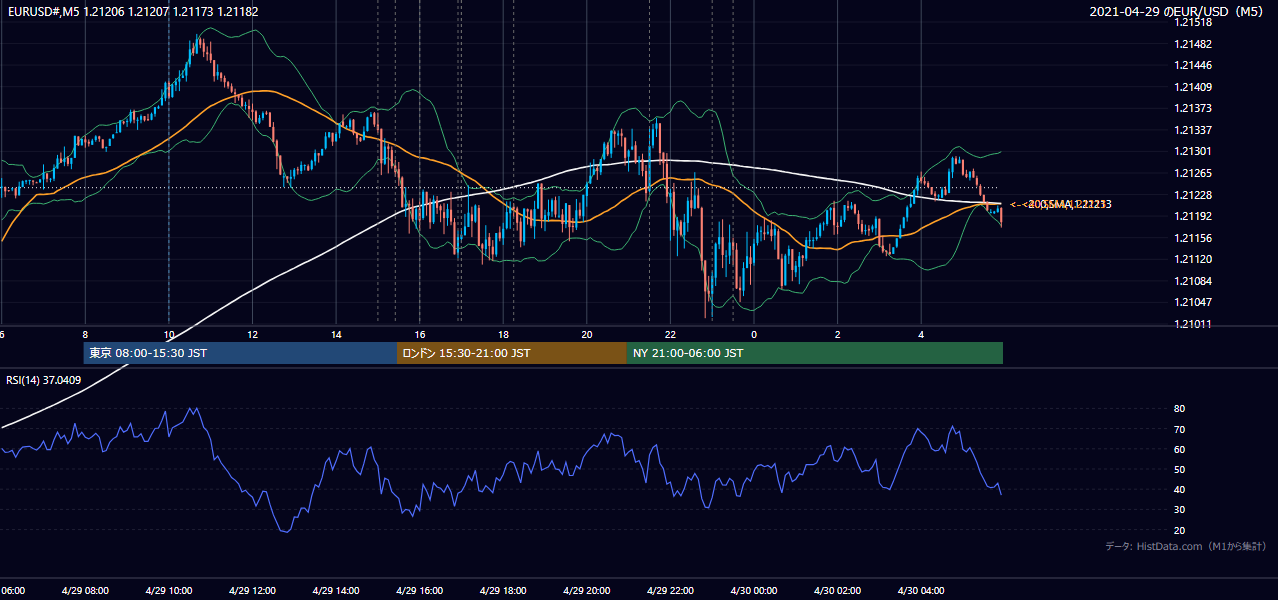
Task: Click the 4/29 10:00 bottom time label
Action: 169,591
